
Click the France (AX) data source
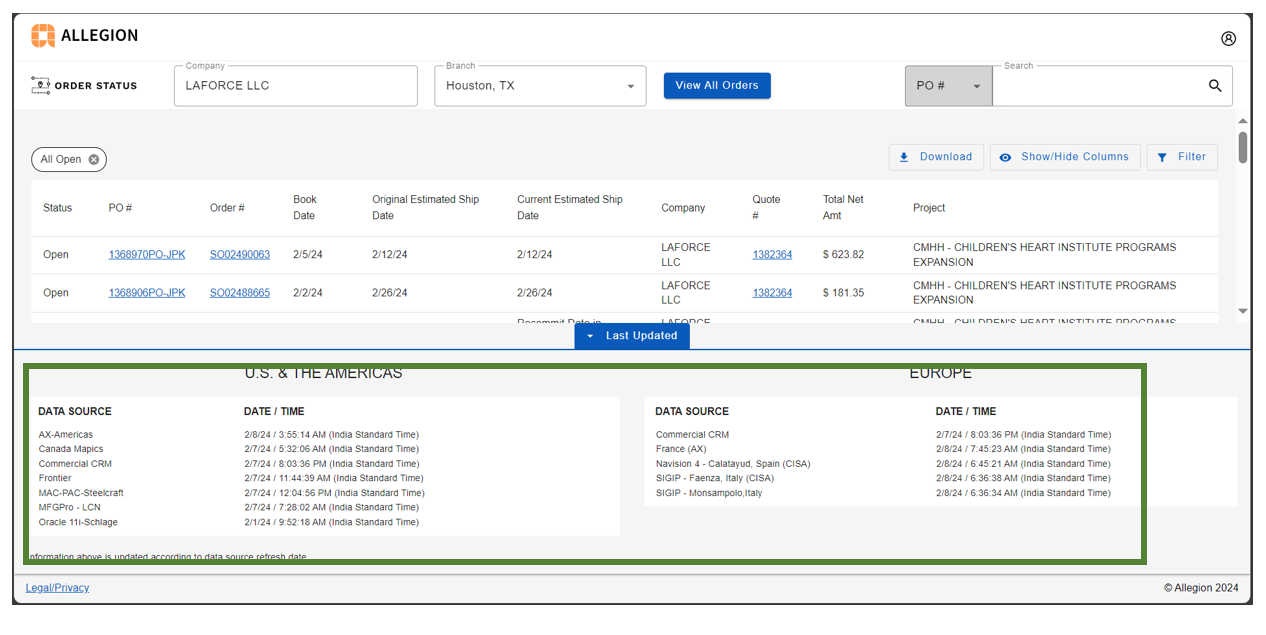[681, 449]
